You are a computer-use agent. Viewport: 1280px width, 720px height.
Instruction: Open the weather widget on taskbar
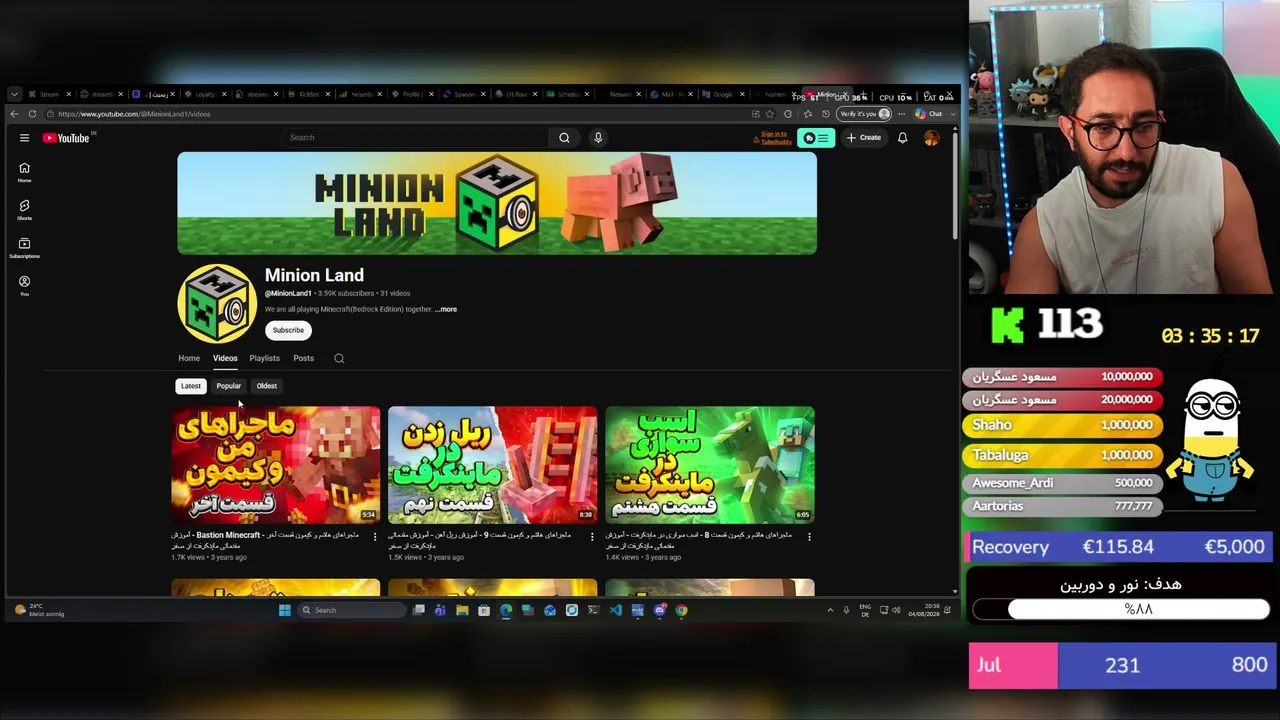click(40, 610)
